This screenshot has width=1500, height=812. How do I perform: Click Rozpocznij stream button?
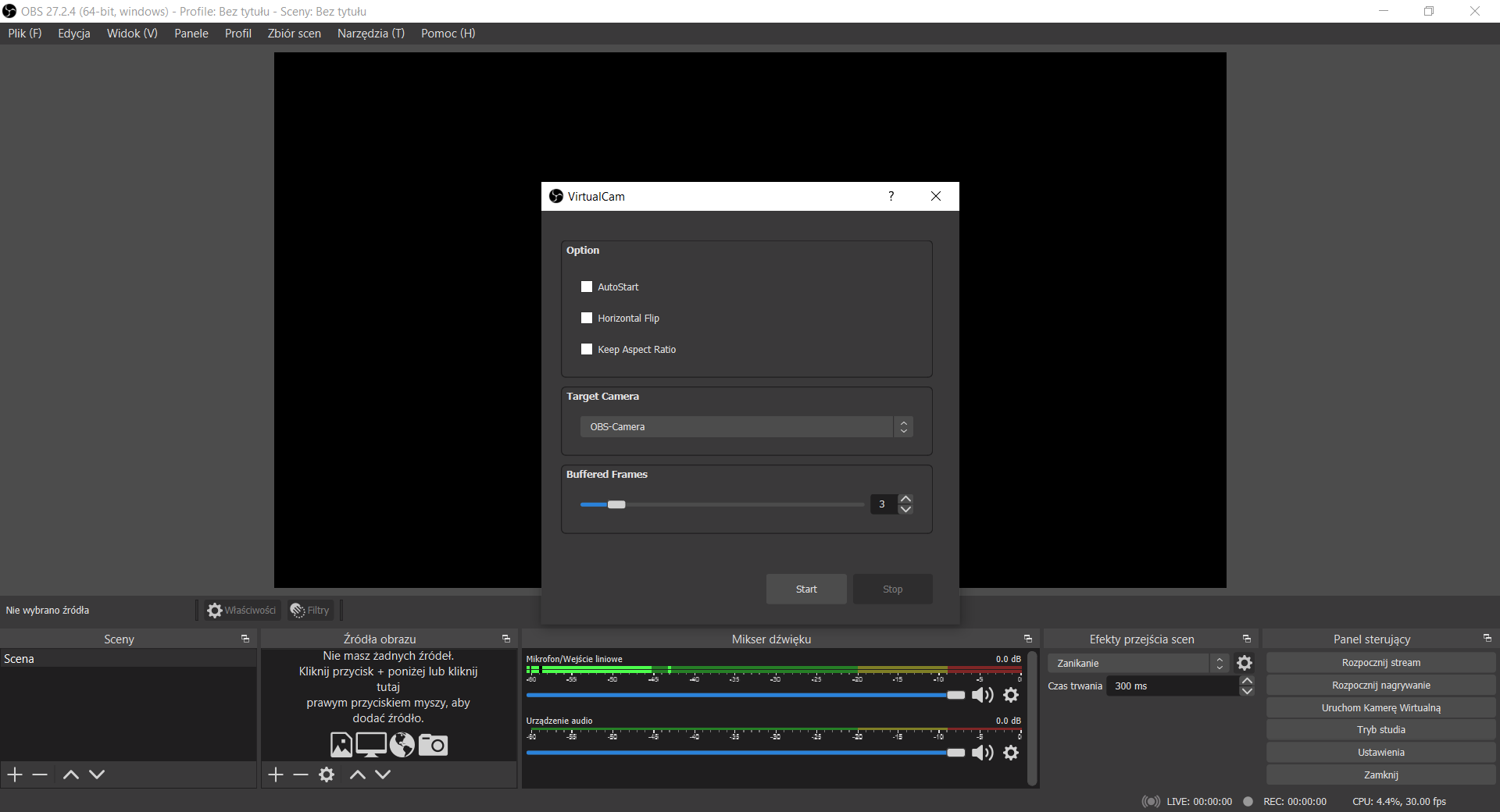[x=1381, y=663]
